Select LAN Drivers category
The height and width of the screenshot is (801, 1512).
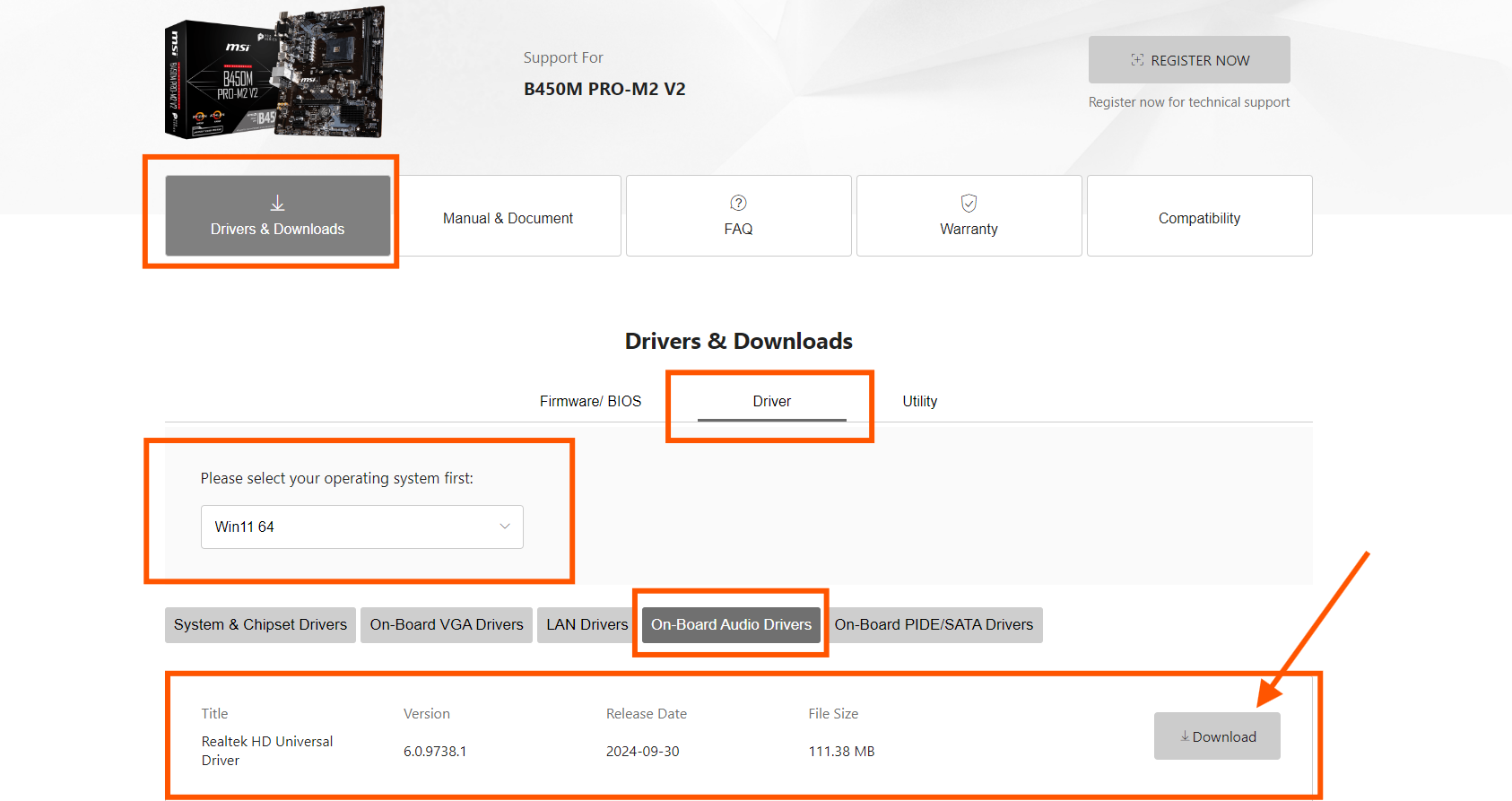587,625
